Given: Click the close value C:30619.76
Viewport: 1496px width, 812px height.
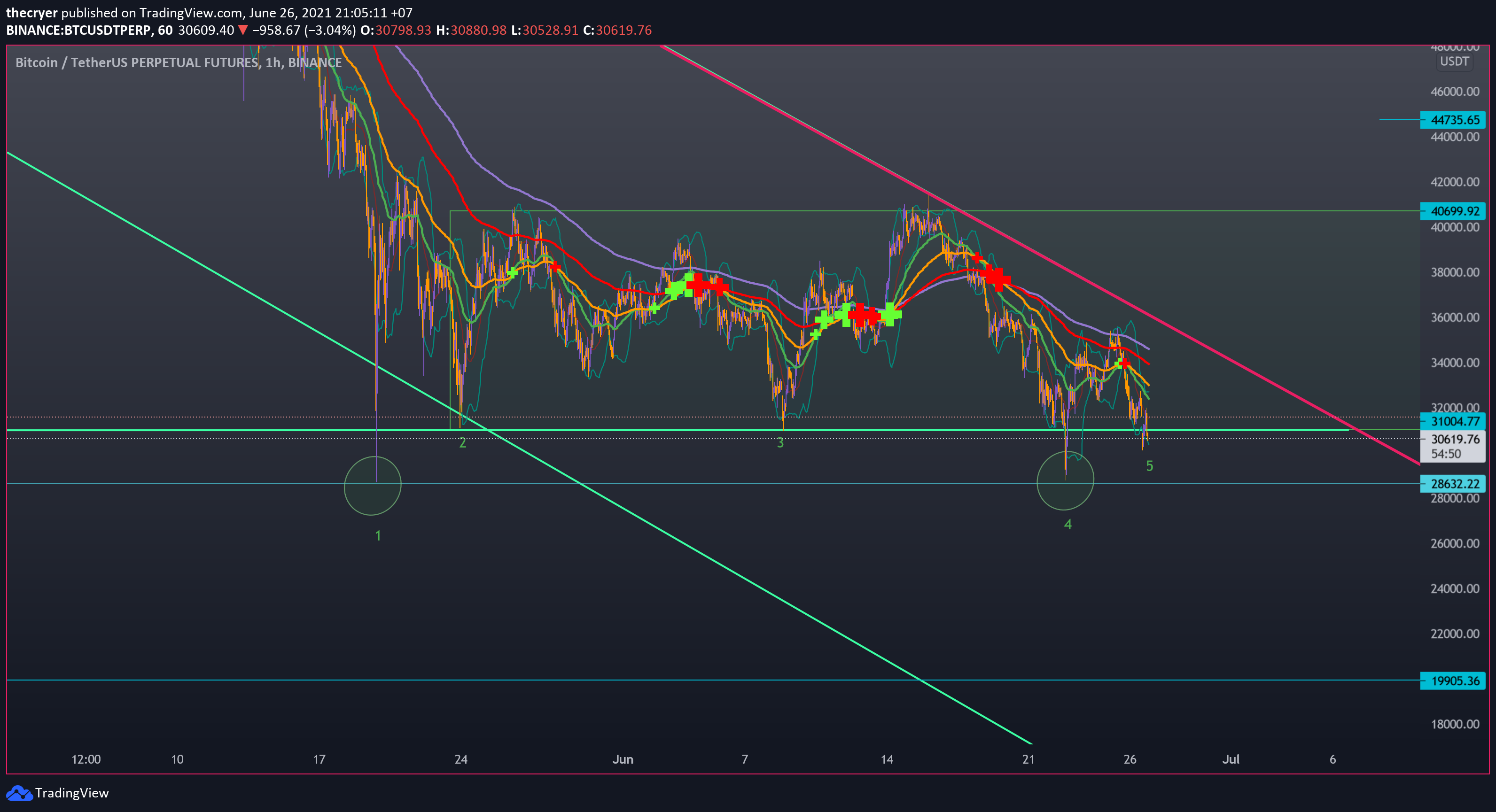Looking at the screenshot, I should click(617, 30).
